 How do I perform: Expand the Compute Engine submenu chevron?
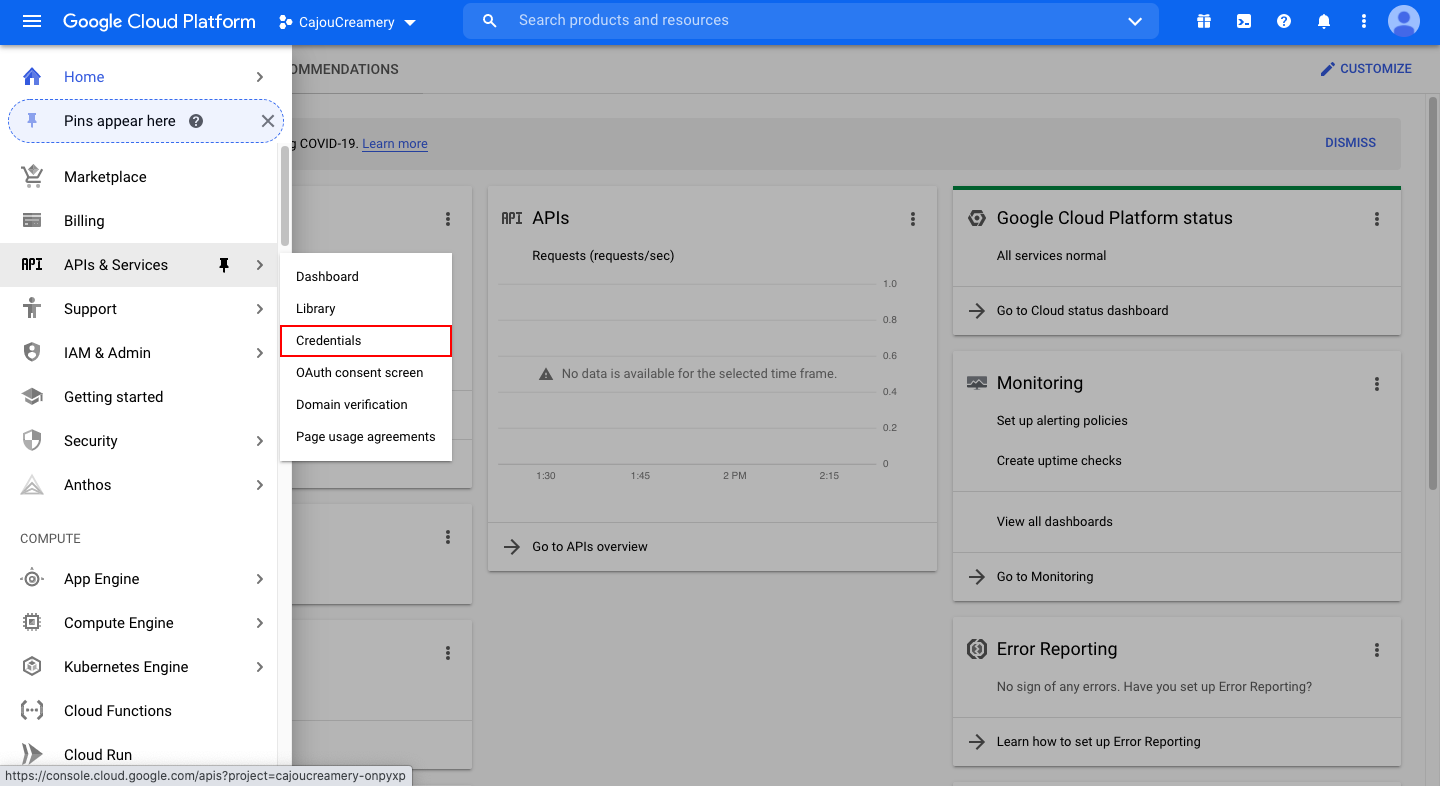click(x=259, y=623)
